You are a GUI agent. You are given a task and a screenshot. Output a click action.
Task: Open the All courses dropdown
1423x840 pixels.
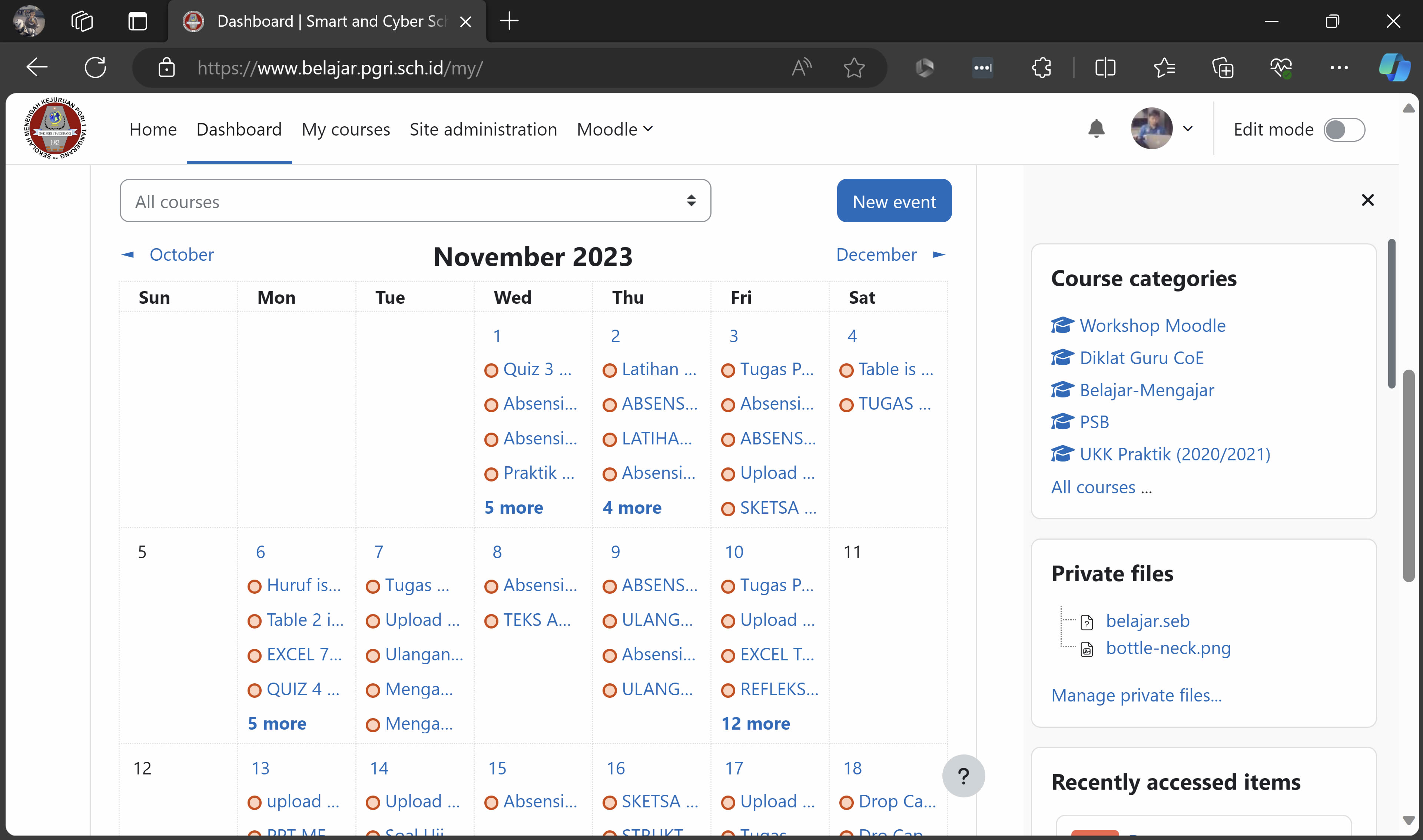tap(415, 200)
